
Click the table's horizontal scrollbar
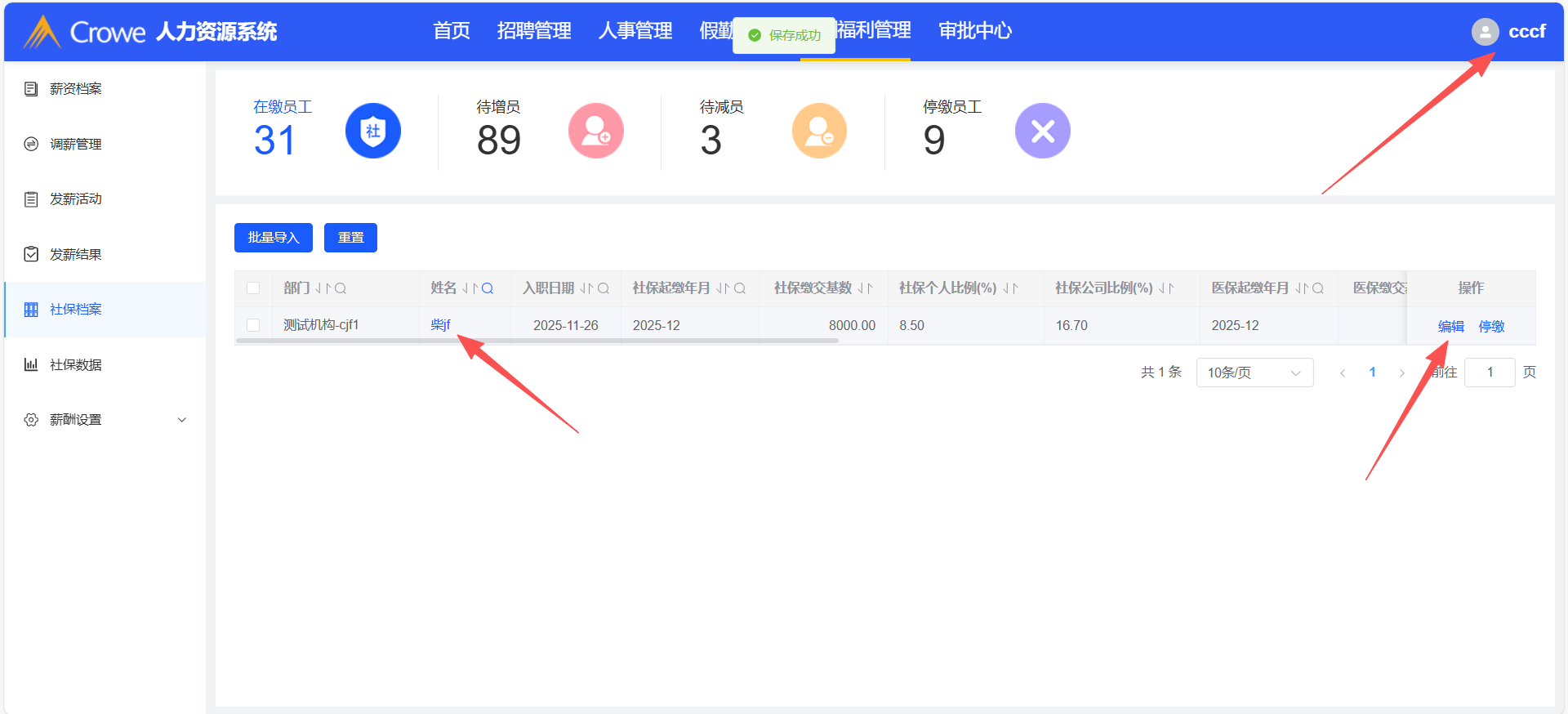(537, 341)
